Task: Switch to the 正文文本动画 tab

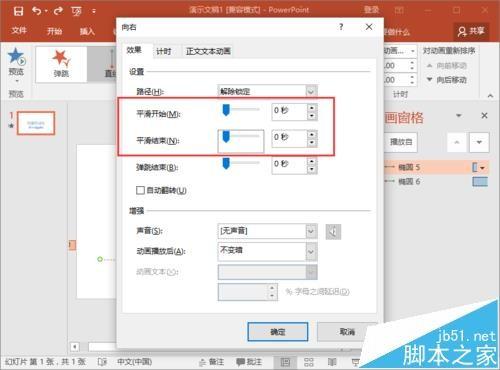Action: [x=208, y=51]
